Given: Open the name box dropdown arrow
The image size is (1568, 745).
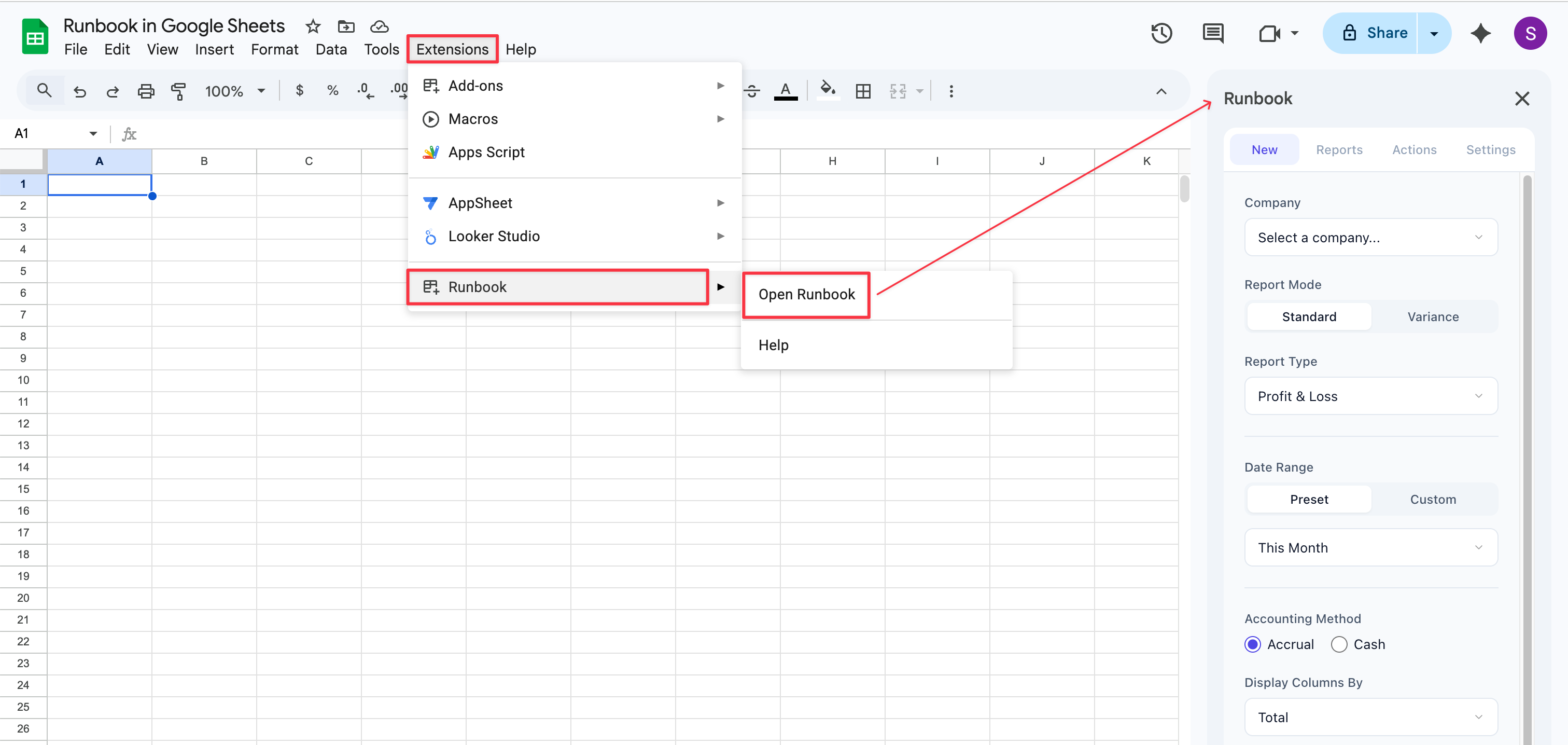Looking at the screenshot, I should tap(93, 133).
